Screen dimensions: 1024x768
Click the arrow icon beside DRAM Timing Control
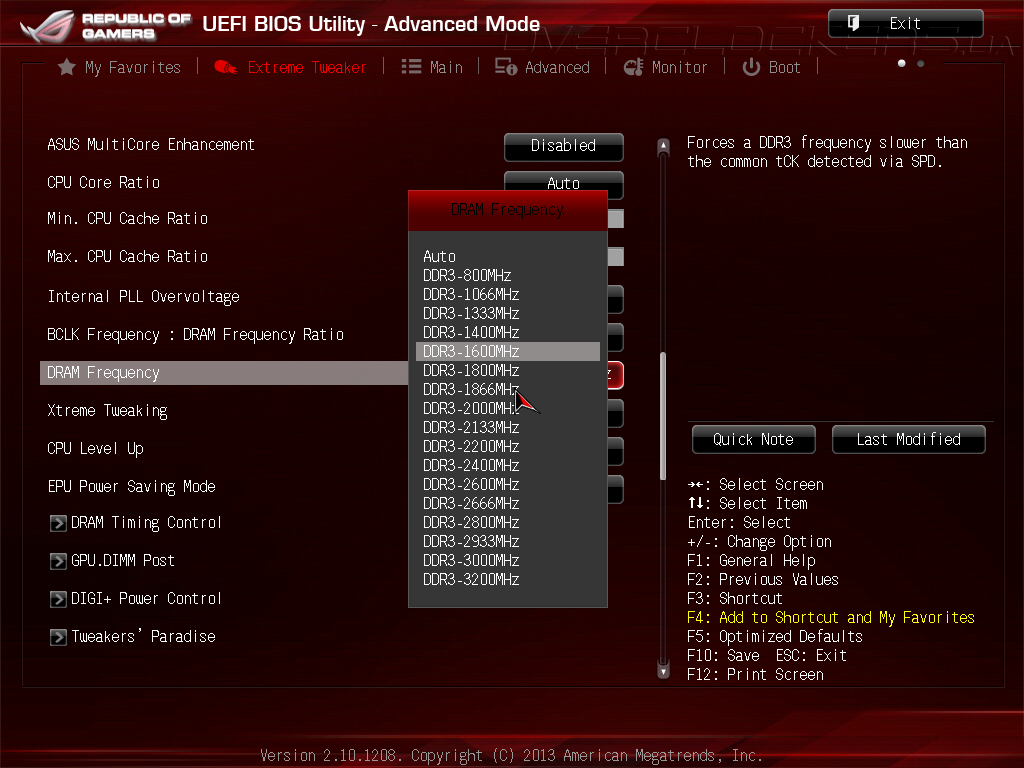click(58, 523)
